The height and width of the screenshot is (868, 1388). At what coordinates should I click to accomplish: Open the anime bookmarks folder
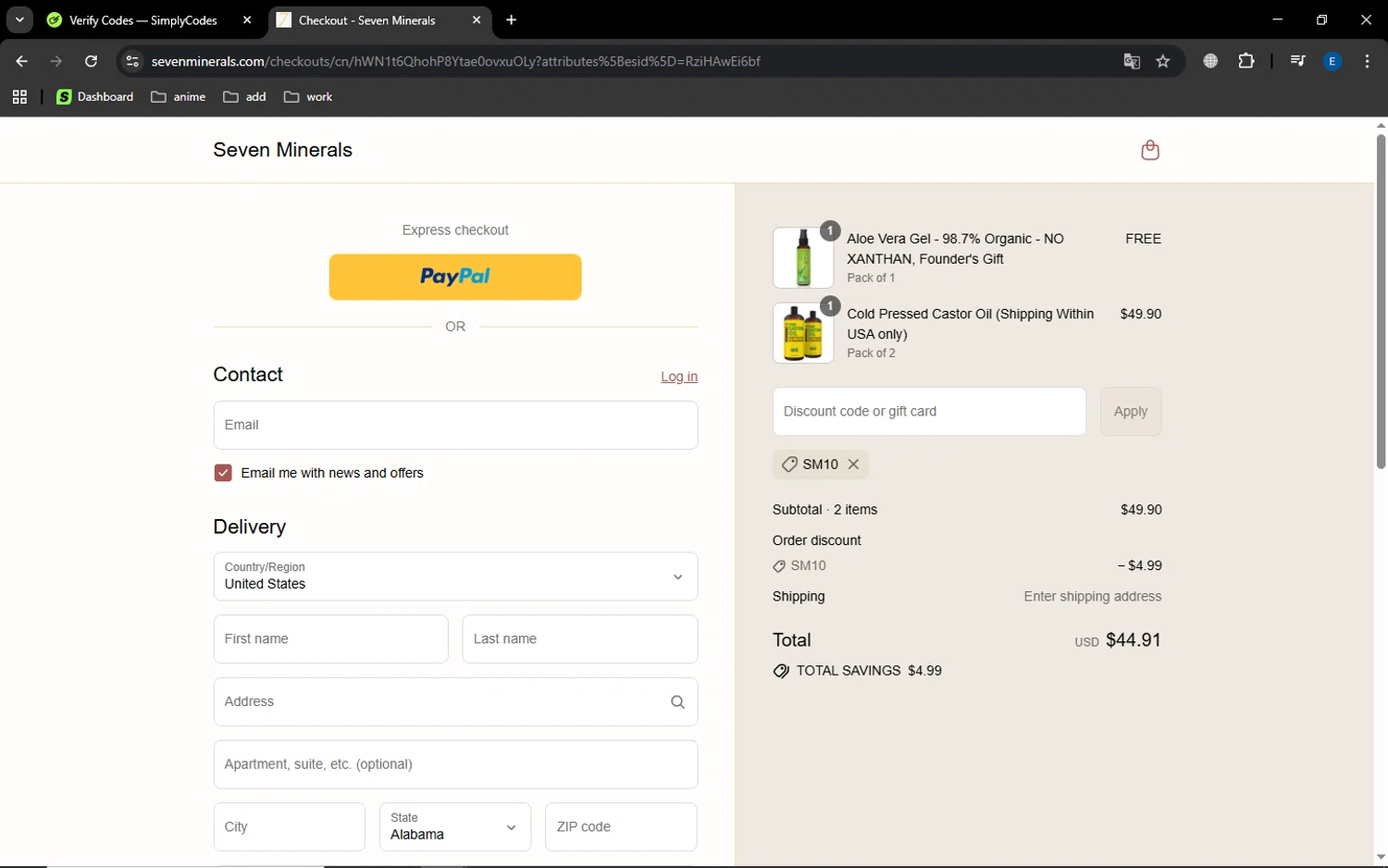point(178,97)
